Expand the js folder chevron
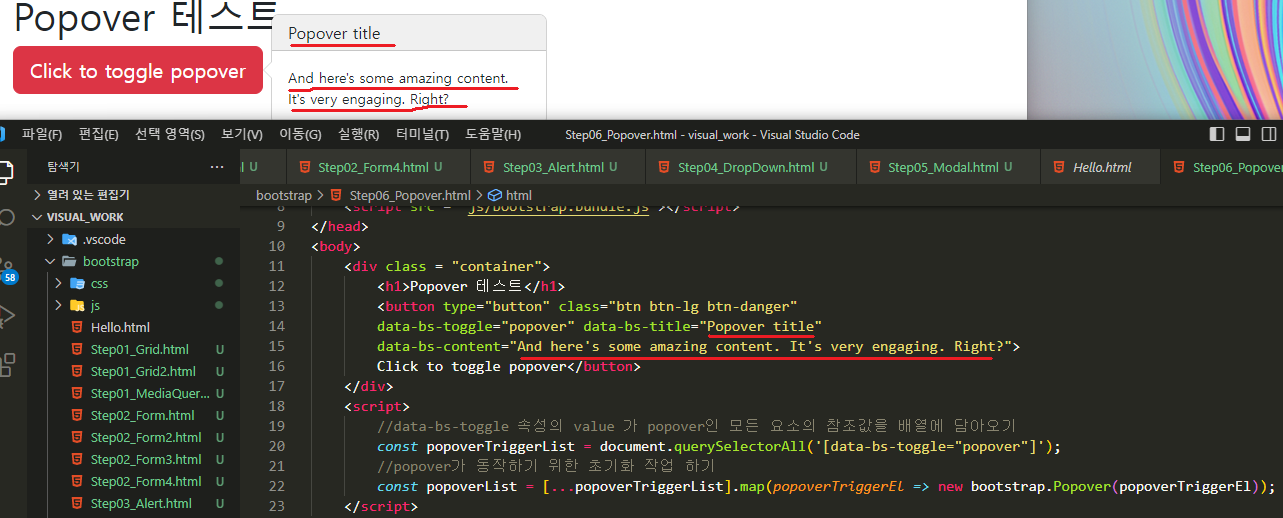Image resolution: width=1283 pixels, height=518 pixels. tap(58, 305)
